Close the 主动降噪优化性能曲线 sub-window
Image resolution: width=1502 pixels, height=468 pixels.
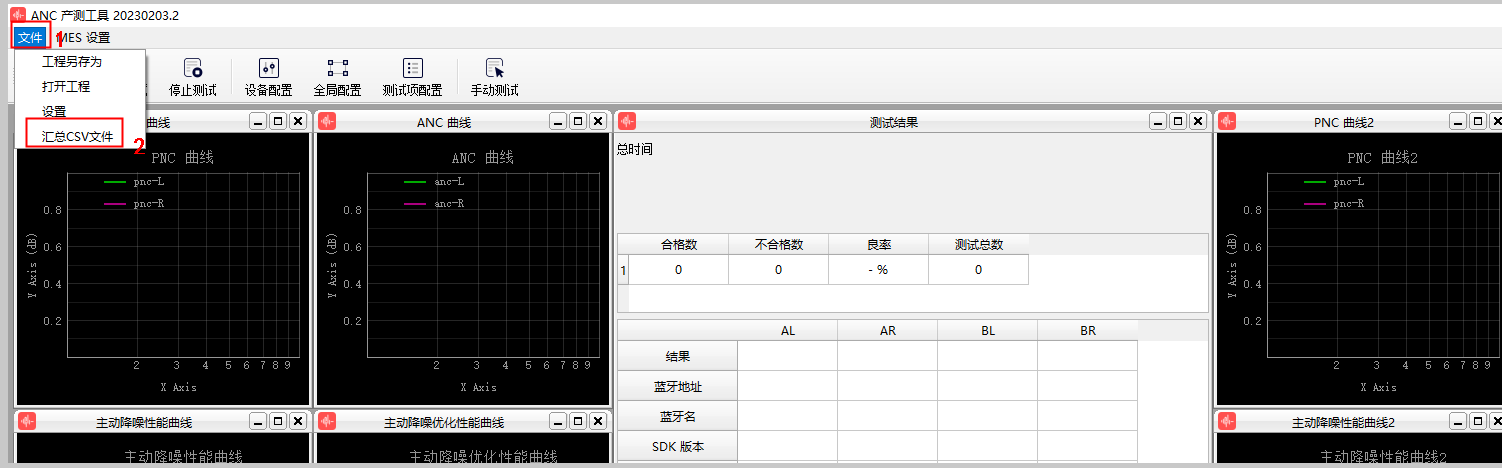tap(598, 421)
